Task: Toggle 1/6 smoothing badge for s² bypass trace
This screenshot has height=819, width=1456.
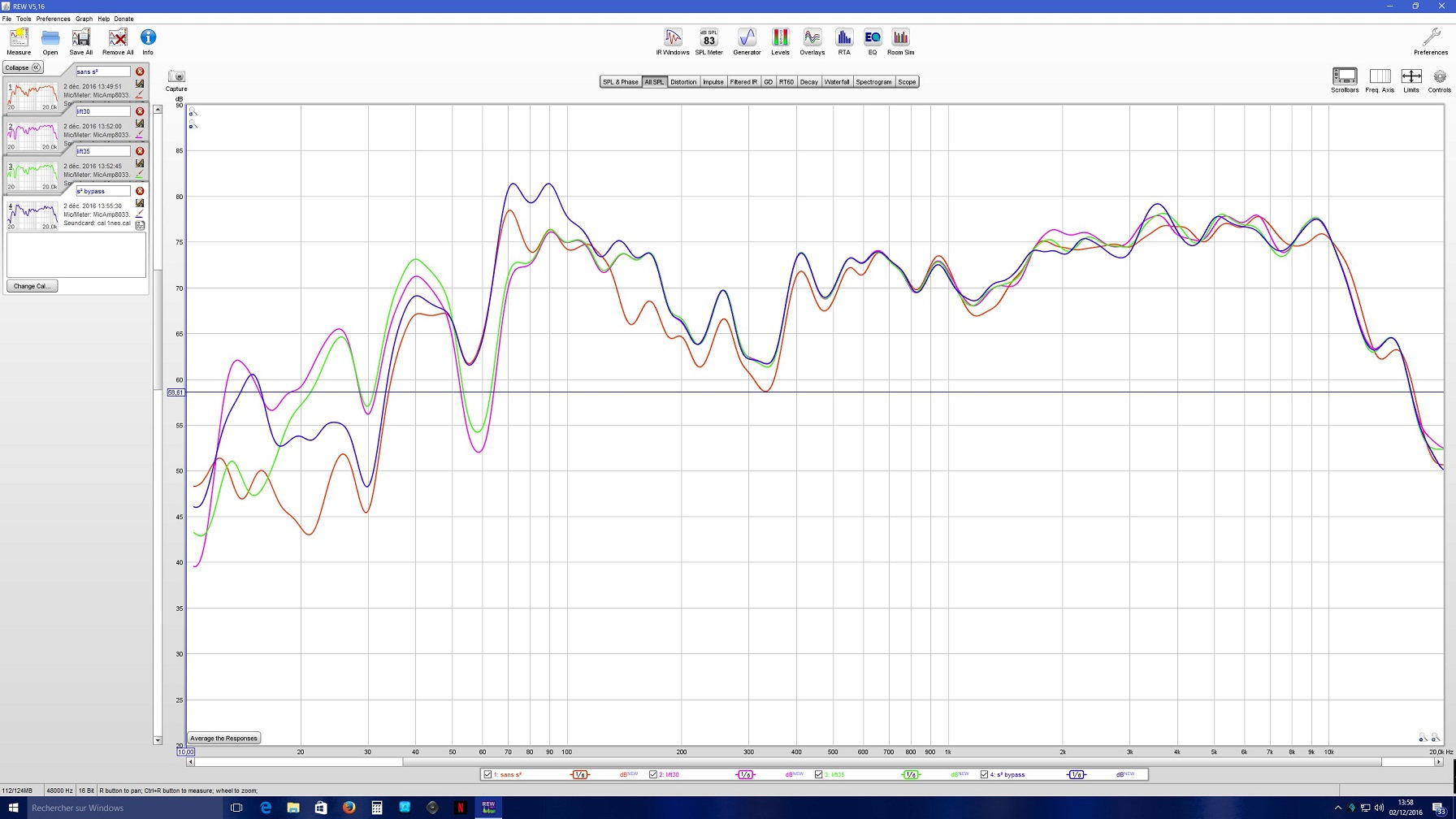Action: coord(1077,774)
